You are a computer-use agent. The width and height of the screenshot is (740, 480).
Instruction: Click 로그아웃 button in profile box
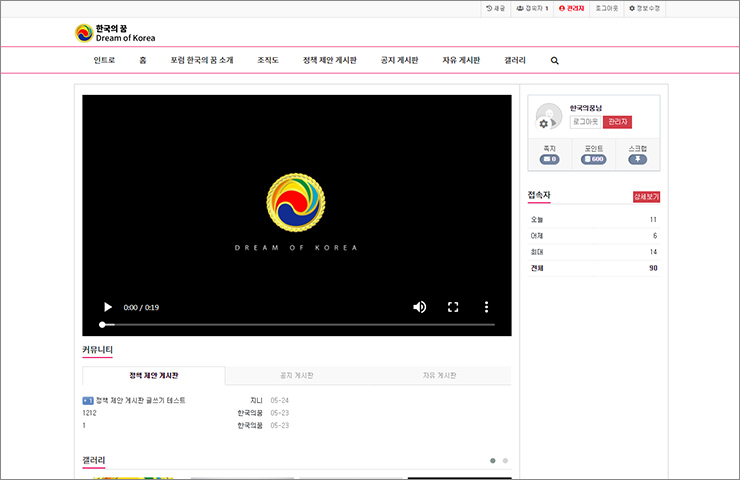(x=585, y=122)
